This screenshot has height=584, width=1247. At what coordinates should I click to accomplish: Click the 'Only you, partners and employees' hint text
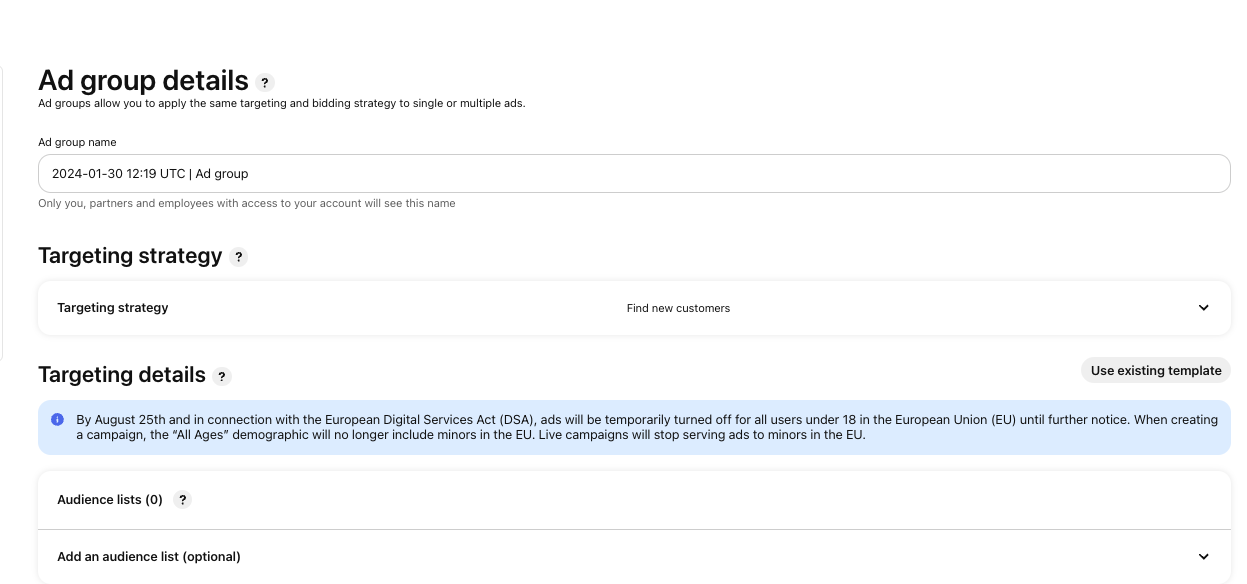(247, 203)
